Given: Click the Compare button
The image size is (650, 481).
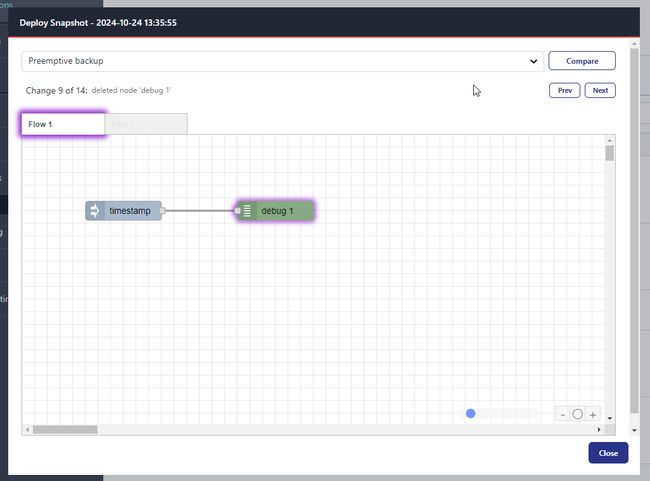Looking at the screenshot, I should click(582, 61).
